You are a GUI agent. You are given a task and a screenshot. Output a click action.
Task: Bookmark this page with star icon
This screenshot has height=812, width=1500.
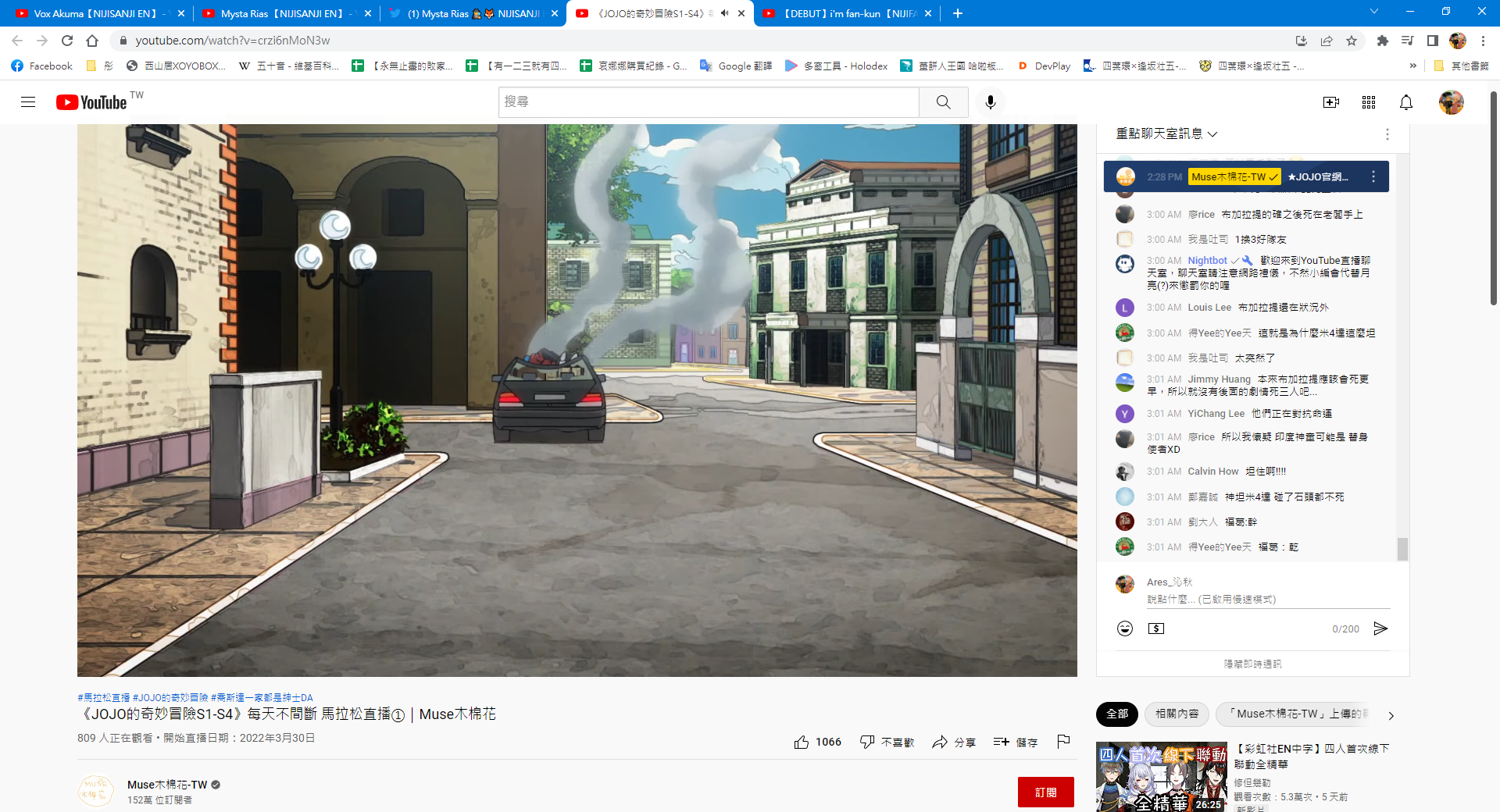(1352, 41)
